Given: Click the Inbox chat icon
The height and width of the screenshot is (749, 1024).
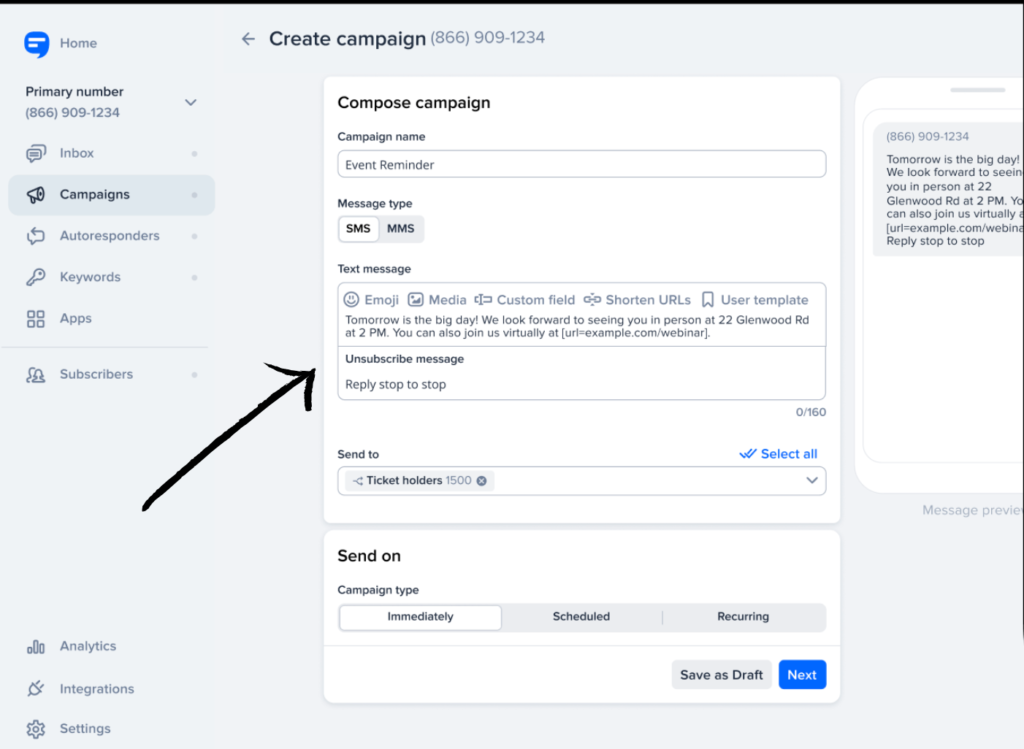Looking at the screenshot, I should click(36, 153).
